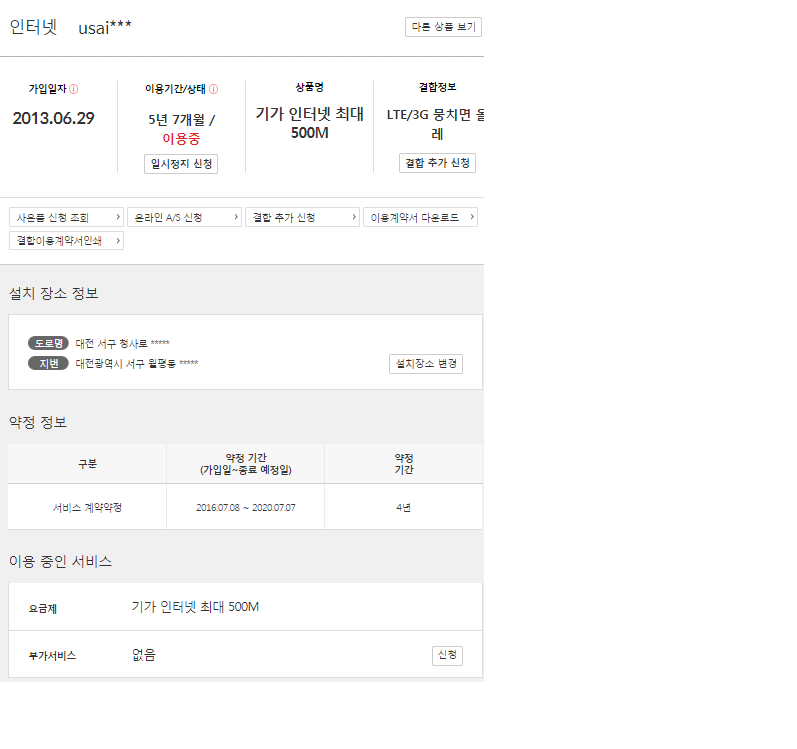The width and height of the screenshot is (797, 749).
Task: Click chevron arrow on 결합이용계약서인쇄
Action: 118,240
